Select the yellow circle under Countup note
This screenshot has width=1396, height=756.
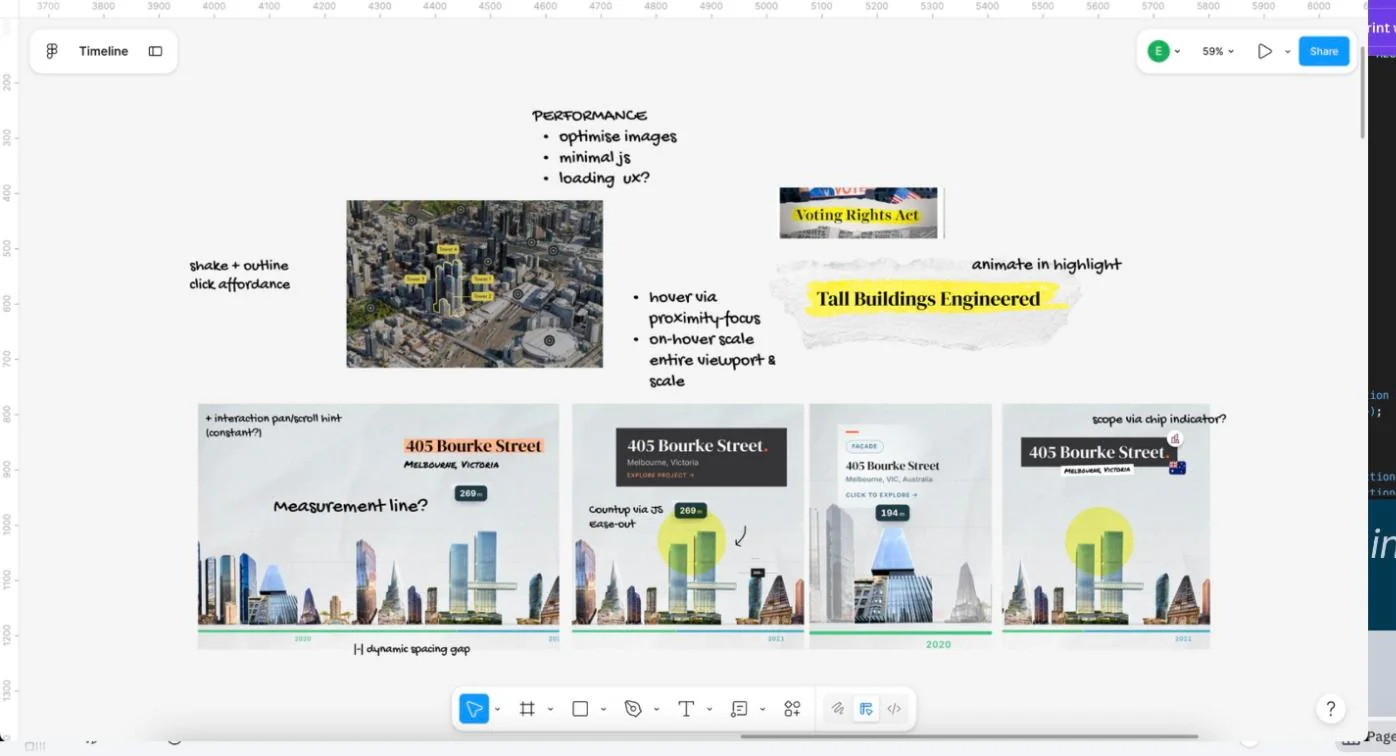[691, 539]
